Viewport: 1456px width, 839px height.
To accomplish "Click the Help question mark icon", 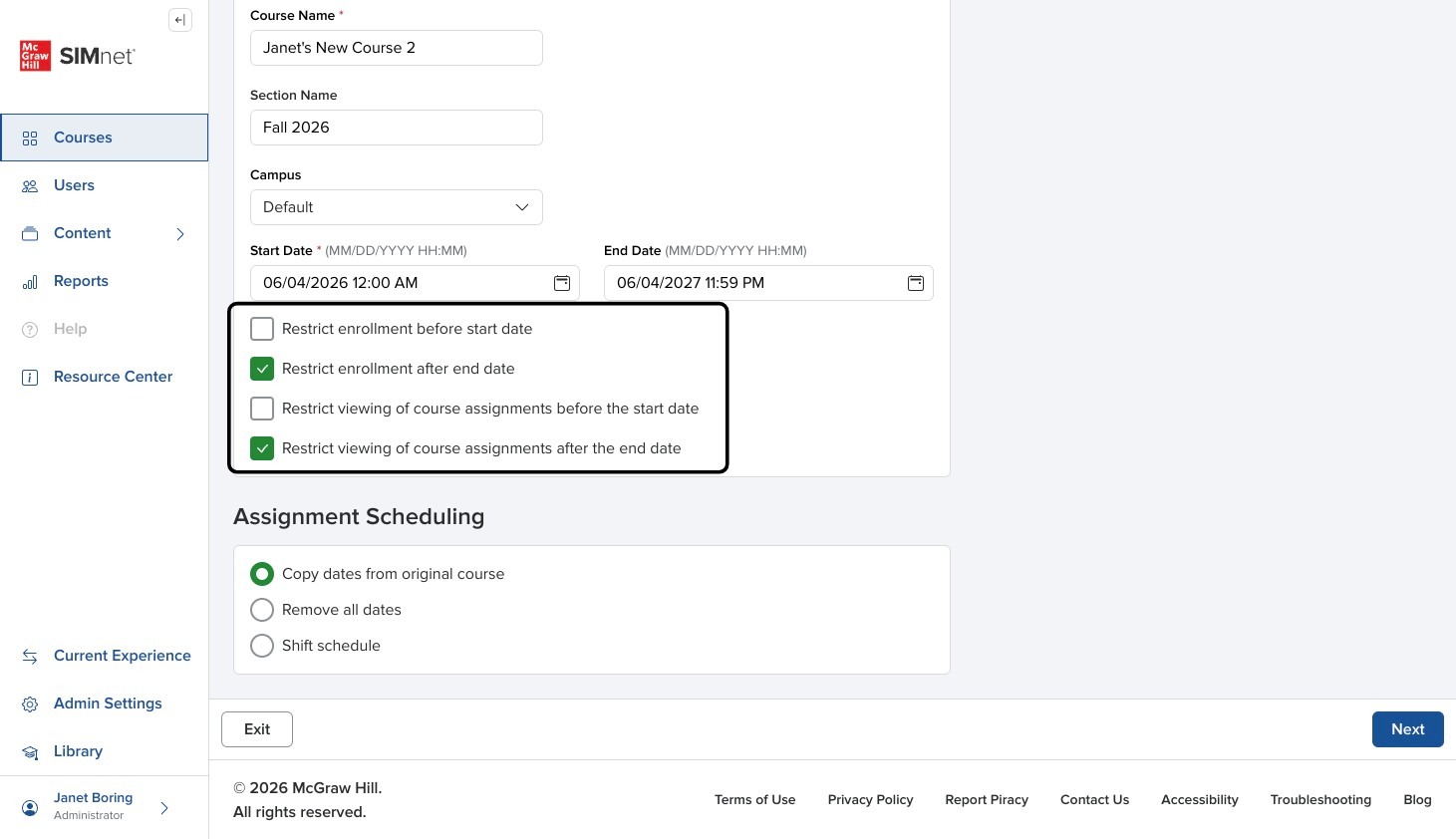I will point(30,330).
